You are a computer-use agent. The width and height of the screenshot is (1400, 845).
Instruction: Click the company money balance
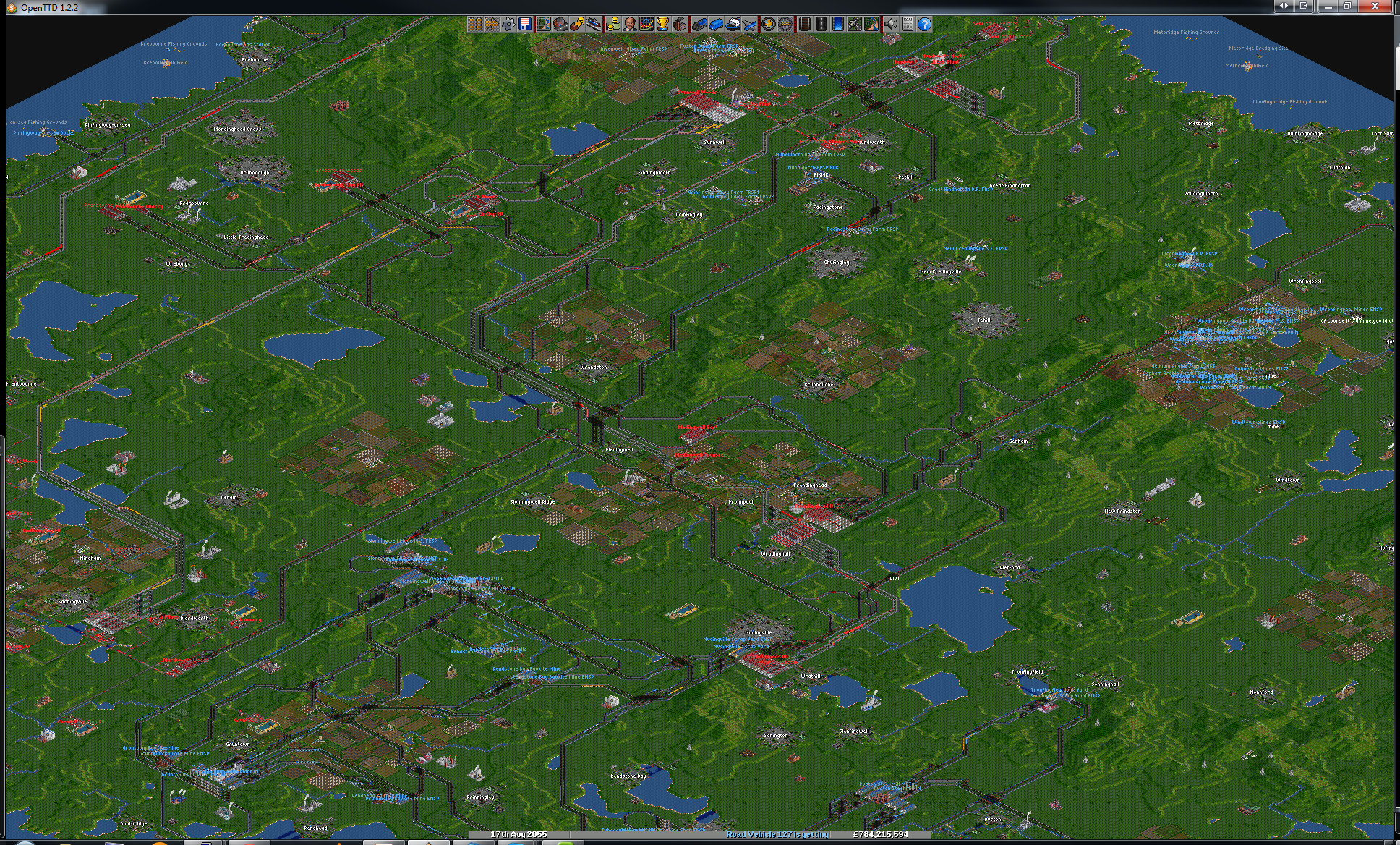[880, 834]
